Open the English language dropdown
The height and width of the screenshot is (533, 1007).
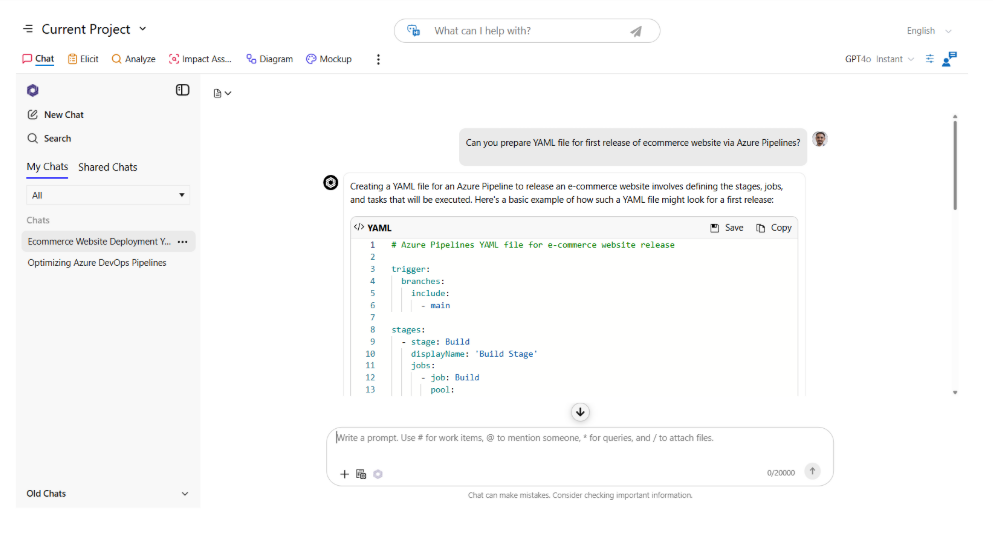point(928,31)
